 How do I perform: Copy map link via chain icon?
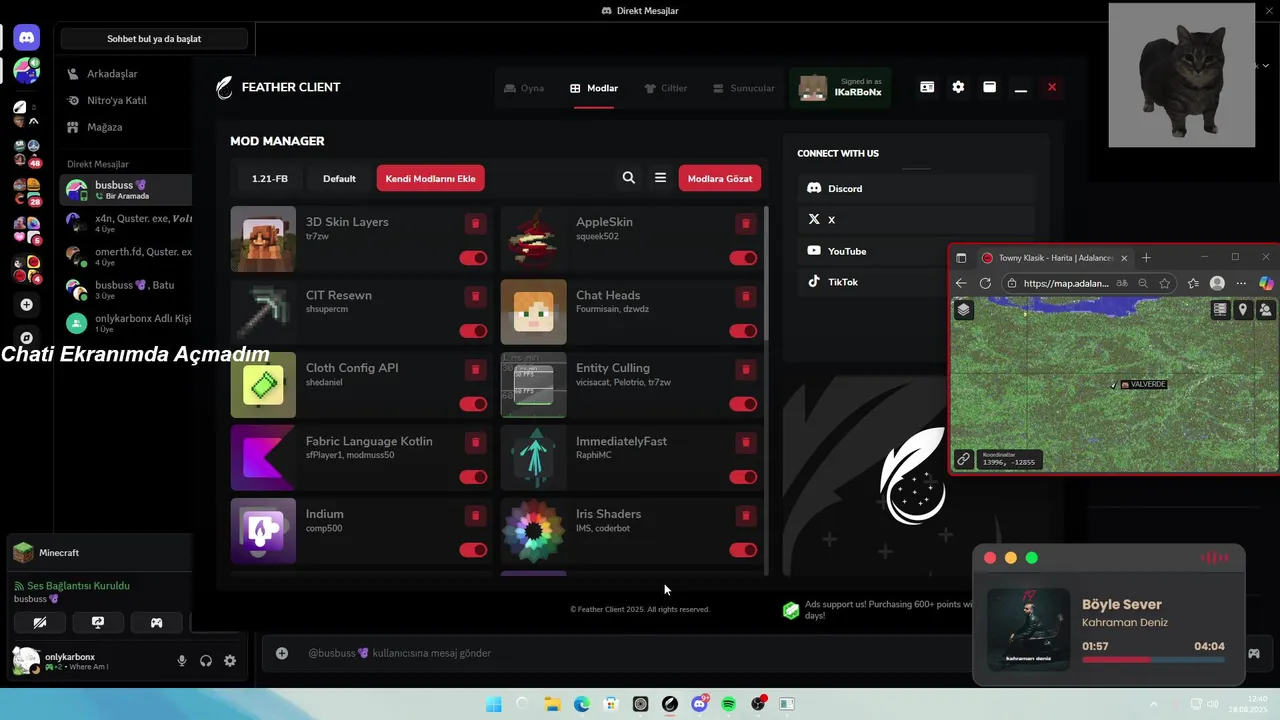coord(963,459)
